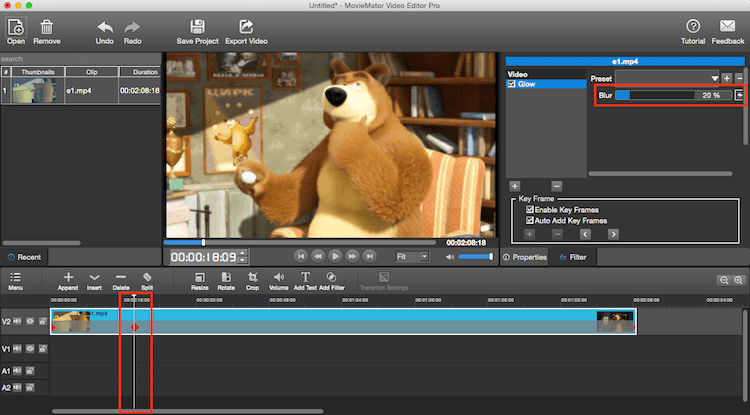Viewport: 750px width, 415px height.
Task: Hide the V2 track with its eye icon
Action: coord(30,321)
